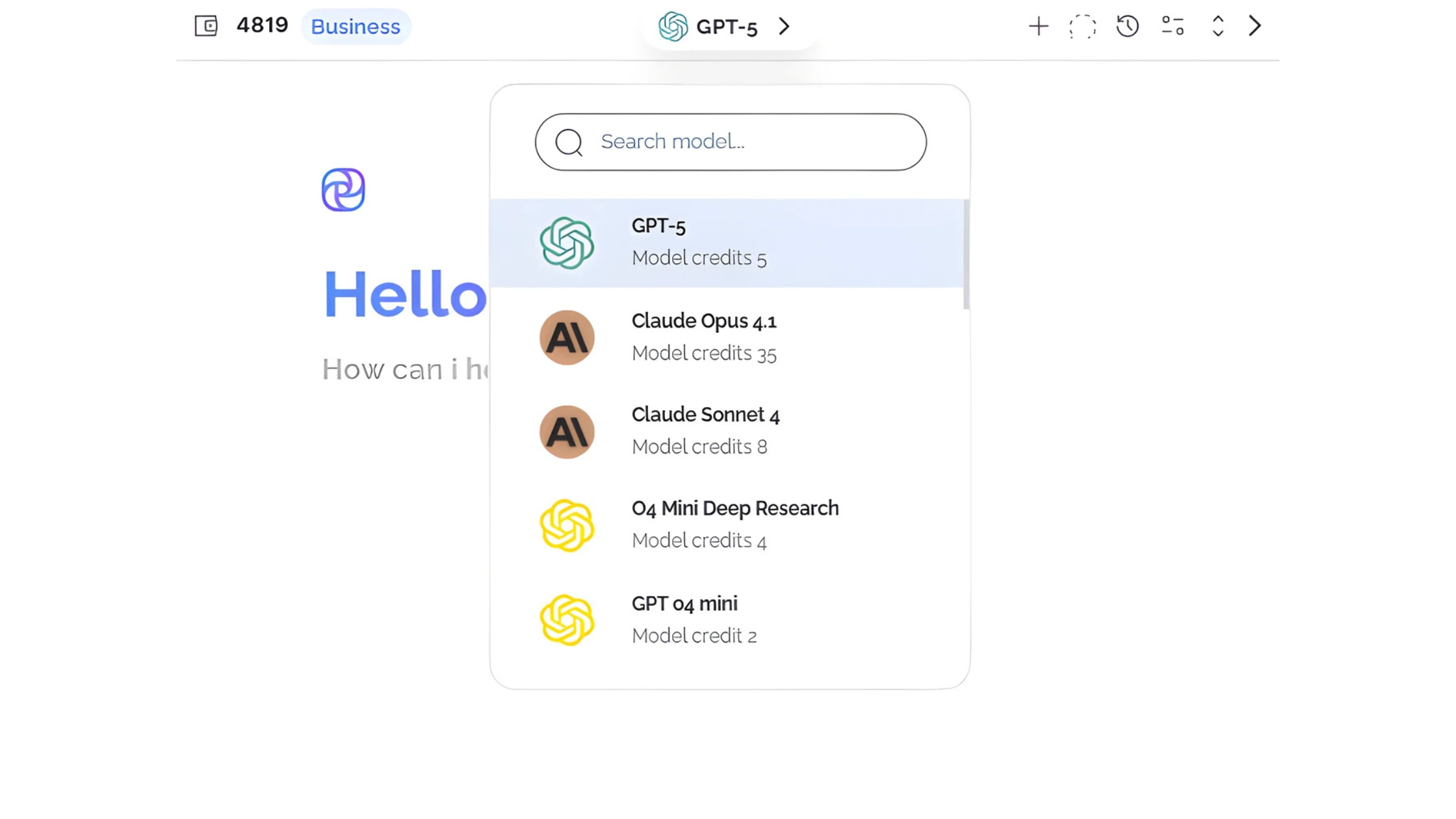Open the settings sliders icon

[1173, 26]
